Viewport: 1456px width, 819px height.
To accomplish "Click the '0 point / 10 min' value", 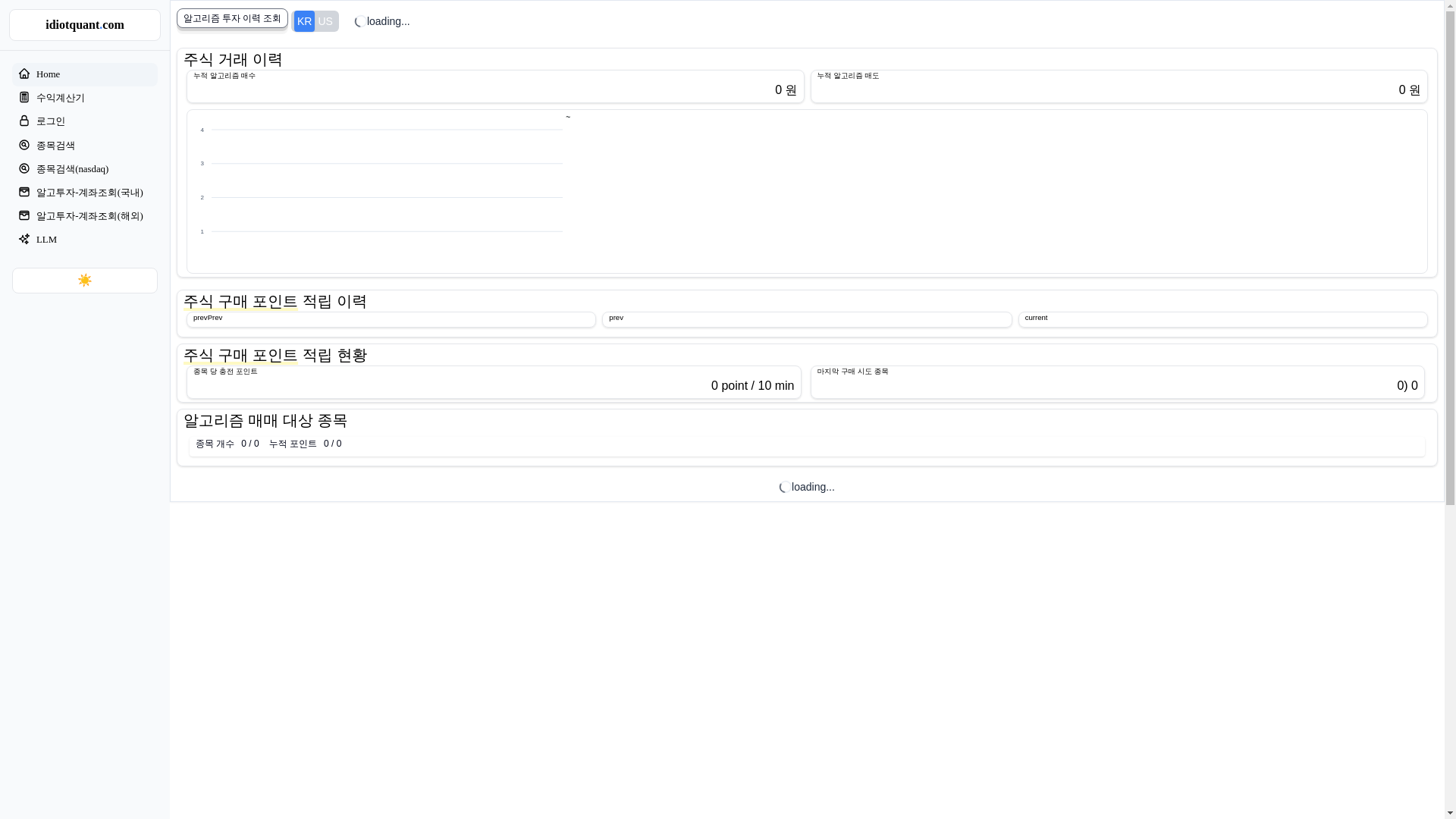I will click(x=752, y=386).
